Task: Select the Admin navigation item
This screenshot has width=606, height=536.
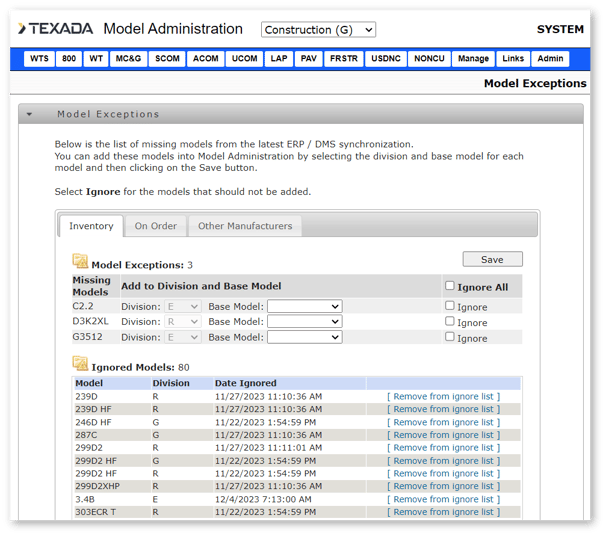Action: pos(550,59)
